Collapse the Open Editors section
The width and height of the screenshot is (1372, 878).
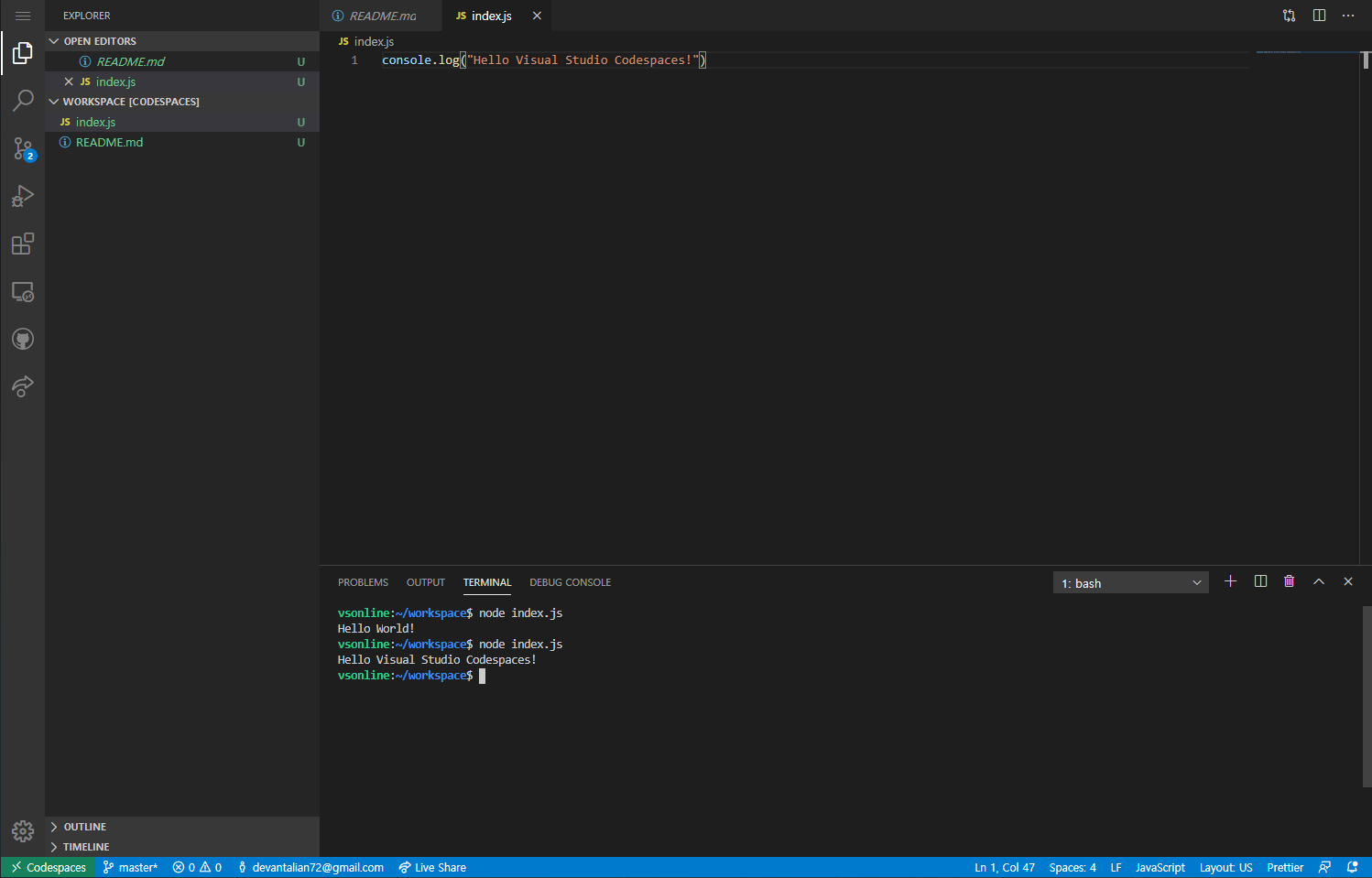click(182, 41)
